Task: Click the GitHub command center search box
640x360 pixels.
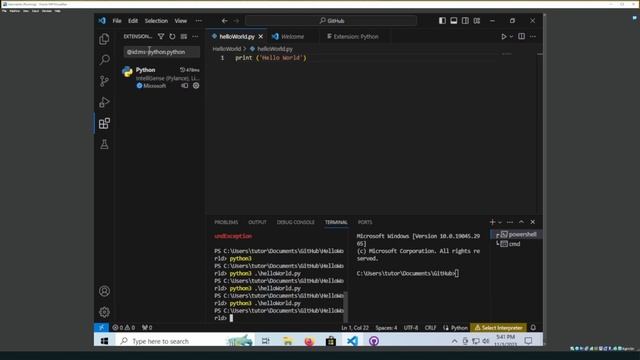Action: (331, 20)
